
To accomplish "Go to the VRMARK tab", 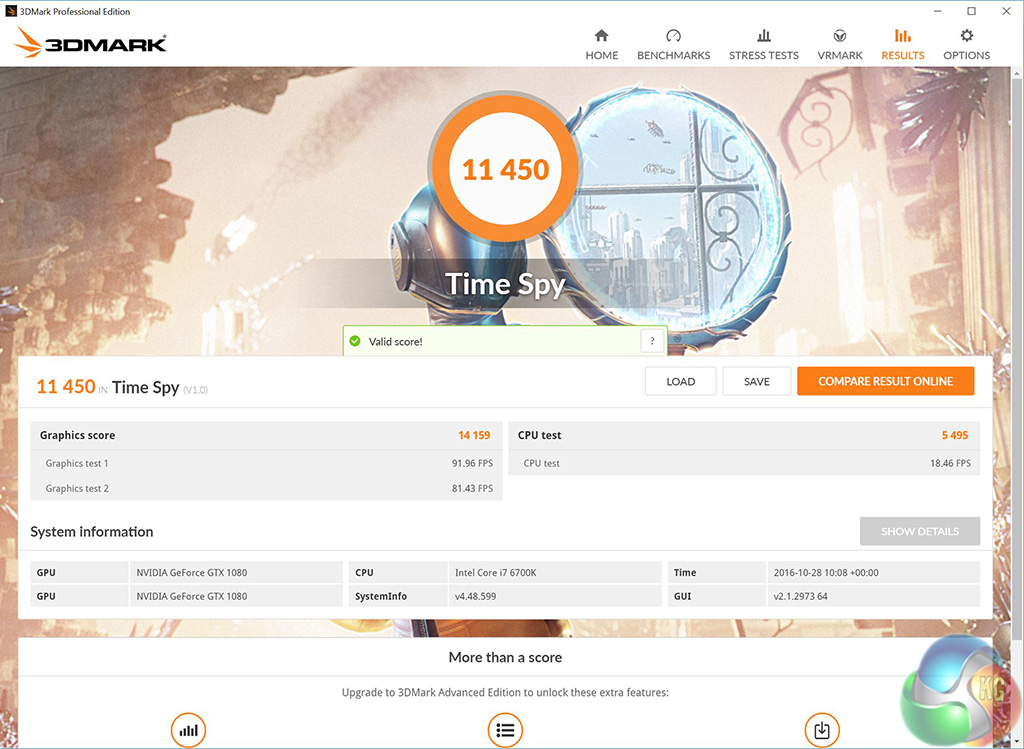I will tap(840, 44).
